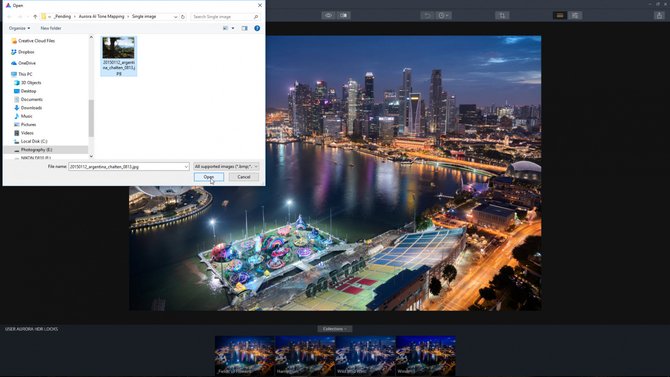
Task: Select Music in navigation pane
Action: [23, 116]
